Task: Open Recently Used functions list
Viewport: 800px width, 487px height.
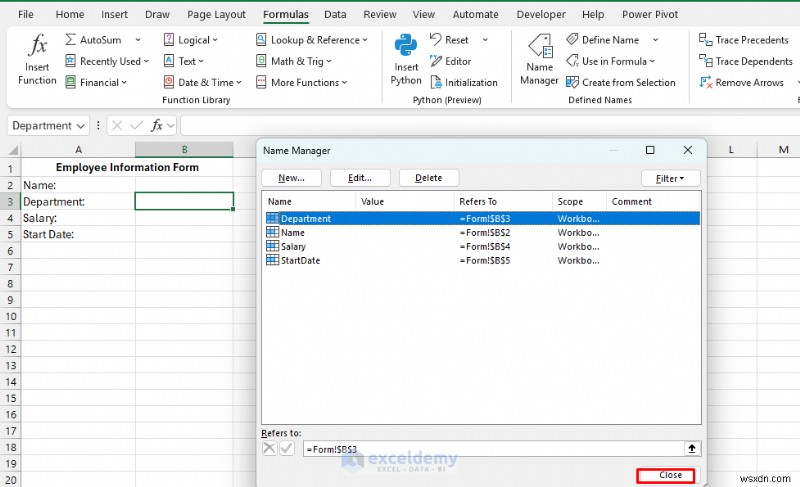Action: pos(107,61)
